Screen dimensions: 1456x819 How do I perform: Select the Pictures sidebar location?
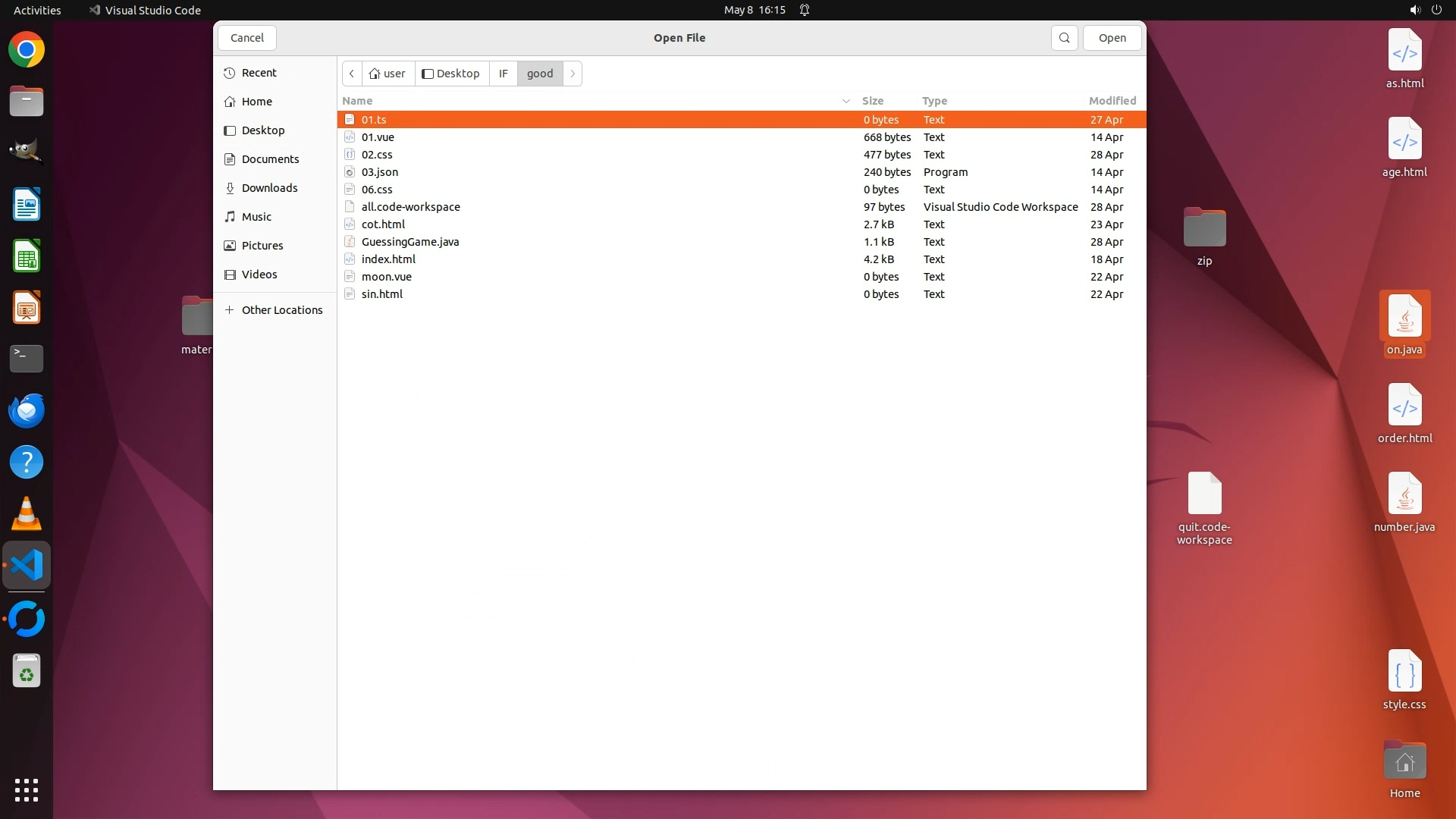pos(262,246)
